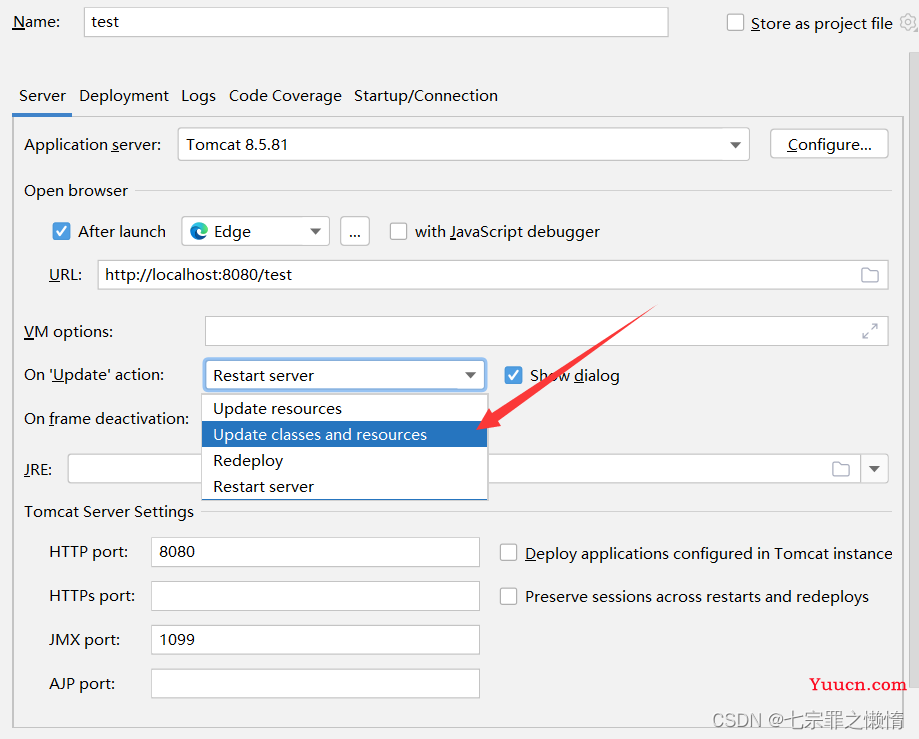Image resolution: width=919 pixels, height=739 pixels.
Task: Open the Application server Tomcat dropdown
Action: 464,144
